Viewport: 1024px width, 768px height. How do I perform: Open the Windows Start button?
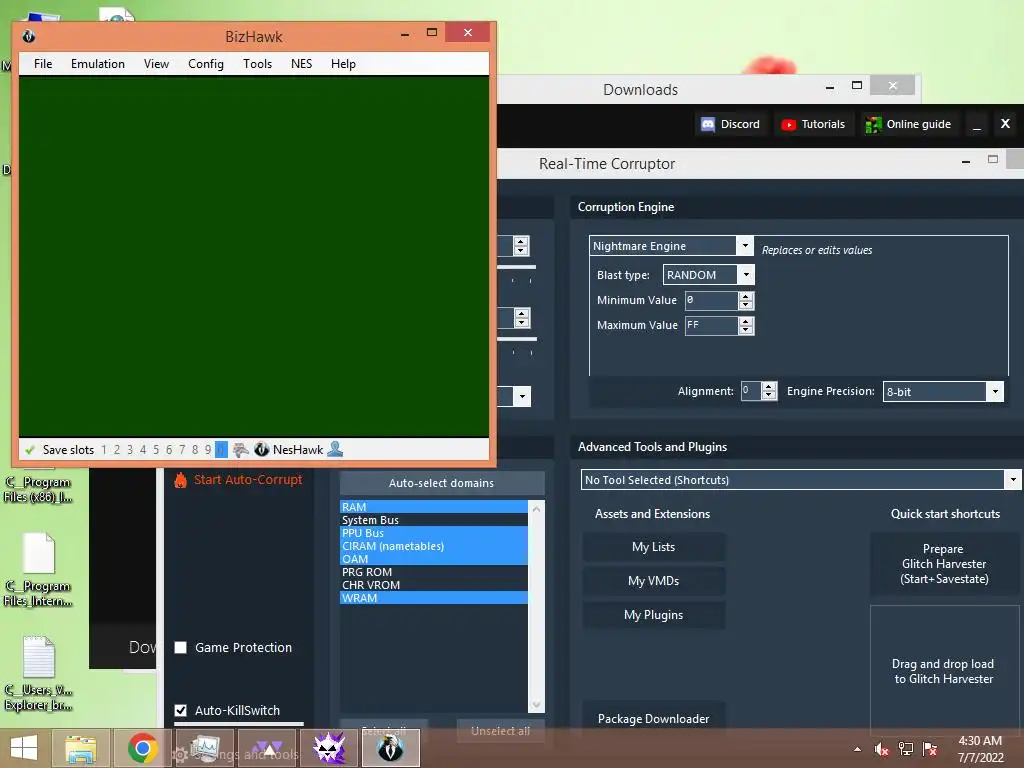pyautogui.click(x=24, y=748)
